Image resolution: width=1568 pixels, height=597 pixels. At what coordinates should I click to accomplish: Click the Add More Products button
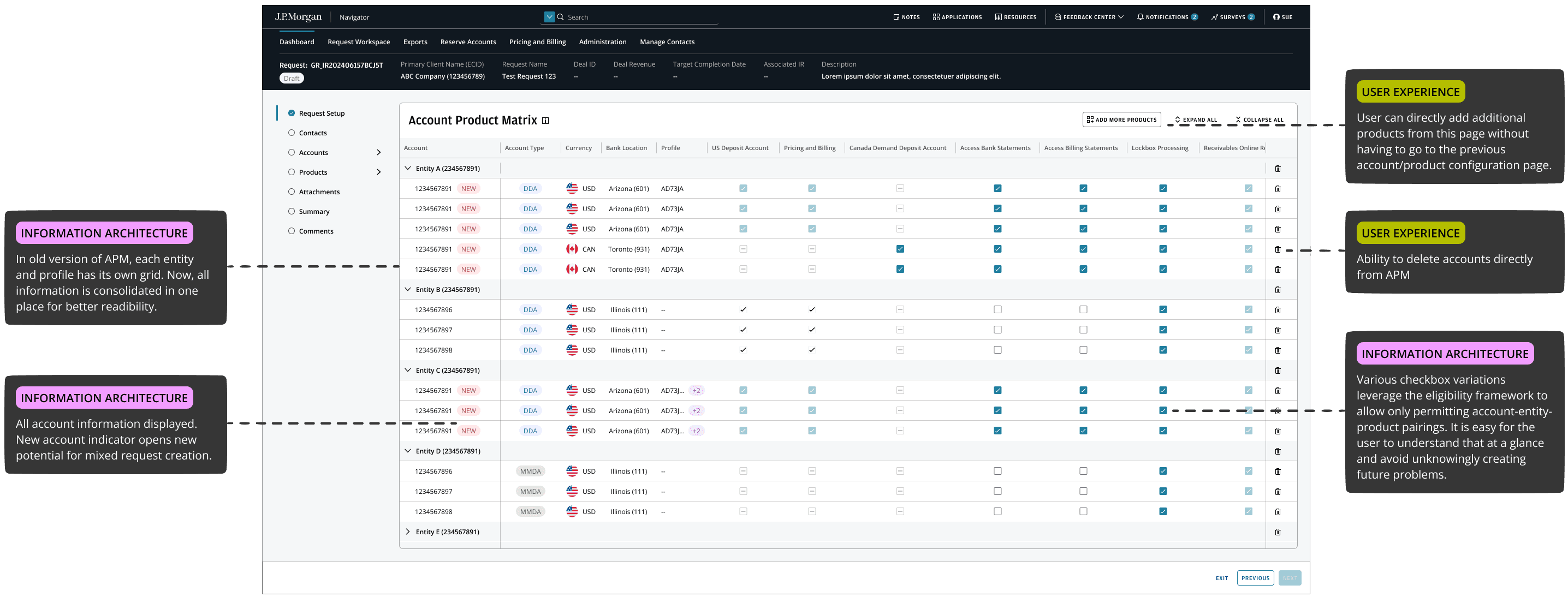coord(1121,120)
